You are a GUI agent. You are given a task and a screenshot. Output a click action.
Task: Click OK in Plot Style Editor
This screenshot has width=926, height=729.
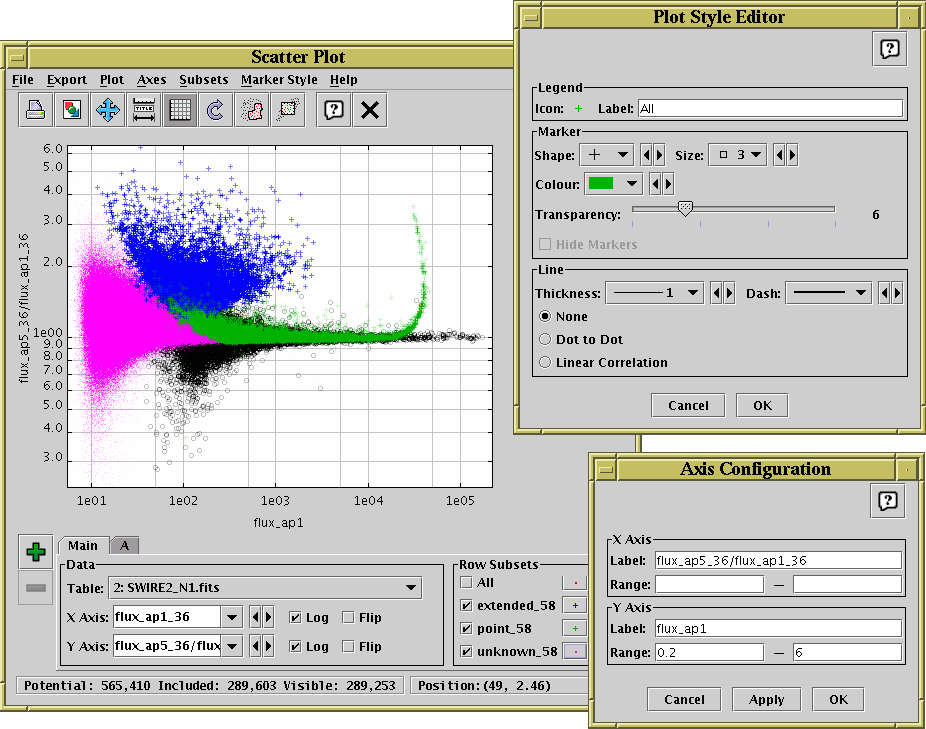click(x=762, y=405)
